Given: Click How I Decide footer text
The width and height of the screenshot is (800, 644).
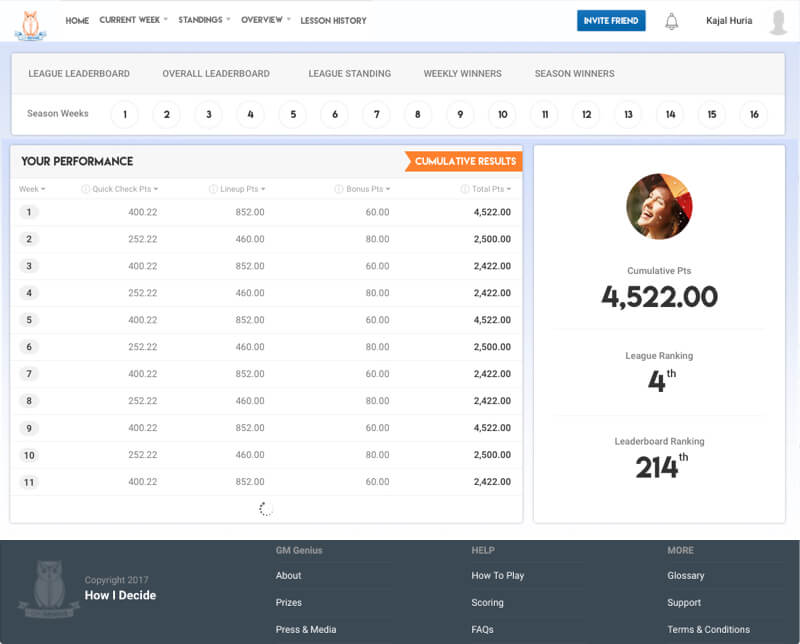Looking at the screenshot, I should (120, 595).
